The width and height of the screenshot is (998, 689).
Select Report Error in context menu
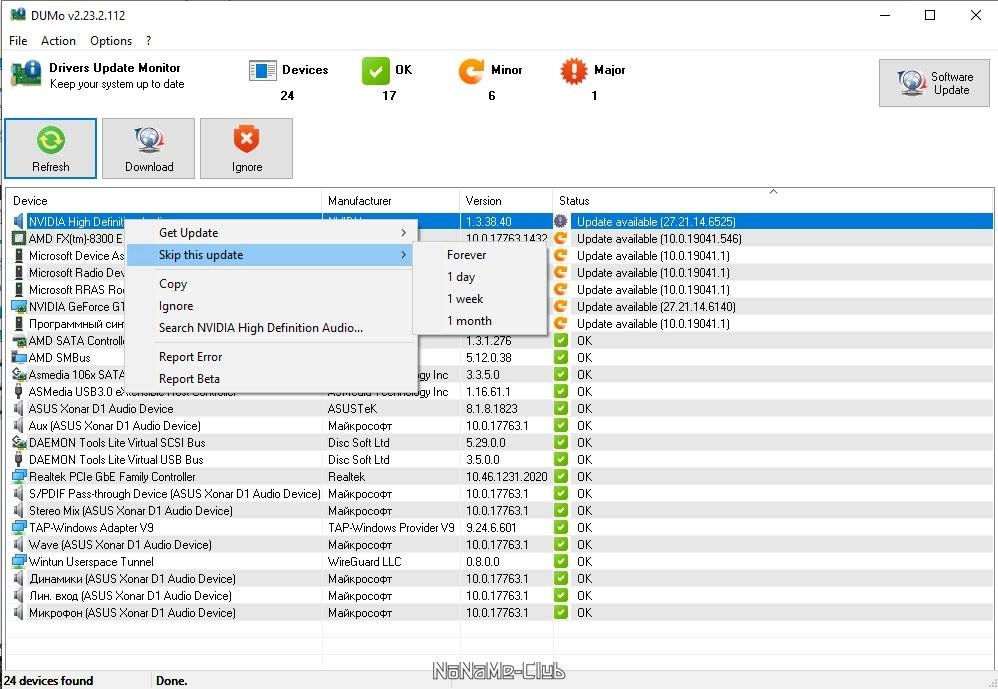pos(272,357)
